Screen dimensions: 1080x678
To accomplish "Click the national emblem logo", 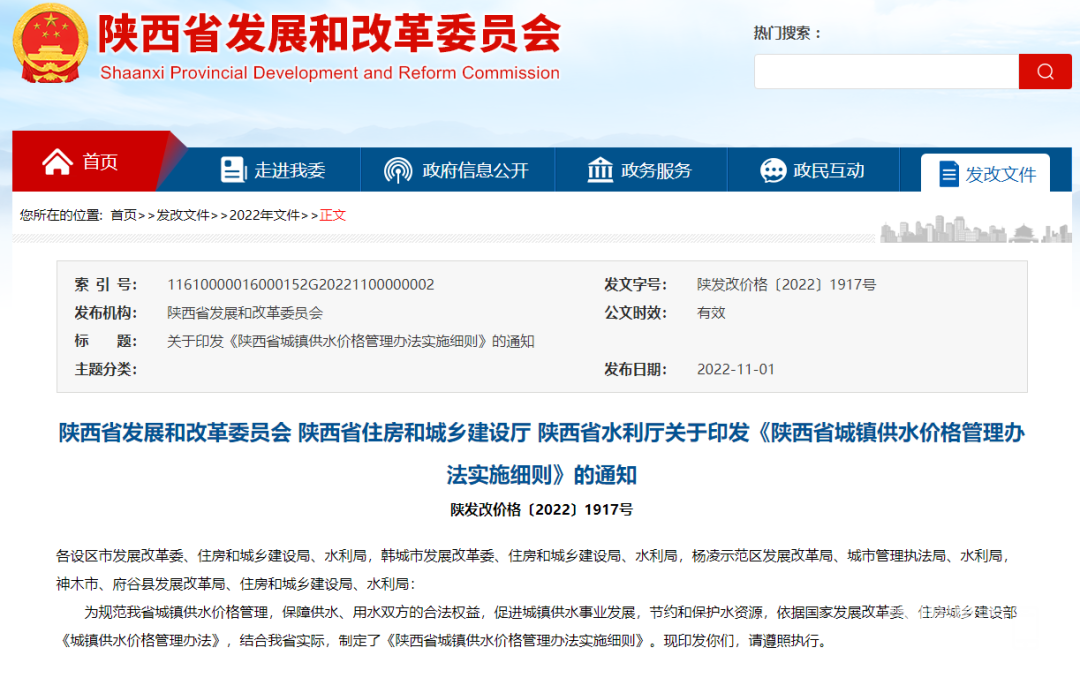I will click(x=50, y=45).
